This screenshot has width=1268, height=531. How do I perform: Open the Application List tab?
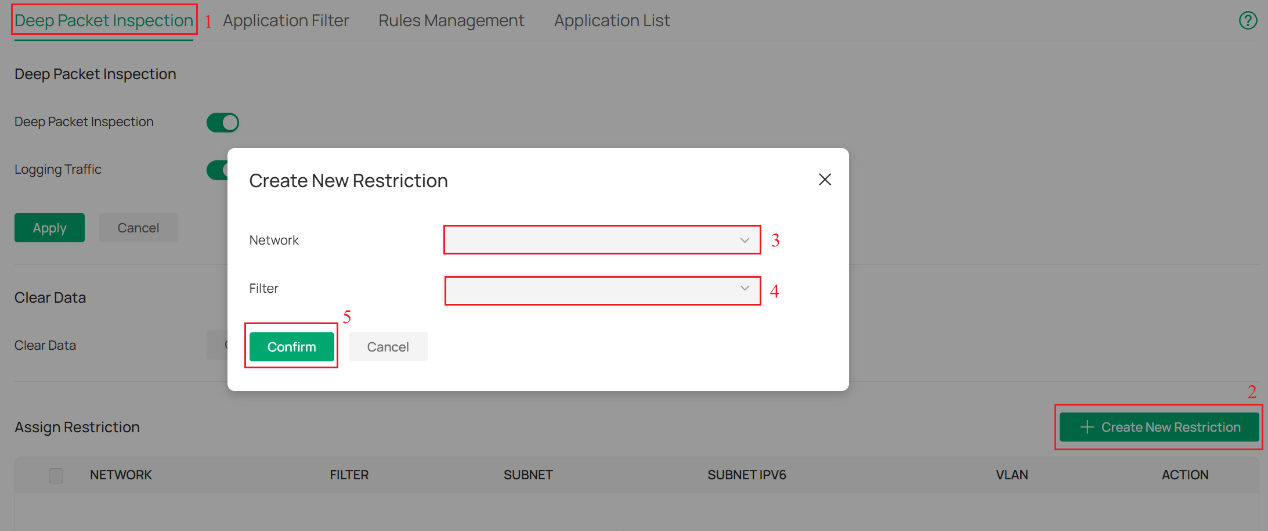pyautogui.click(x=612, y=20)
